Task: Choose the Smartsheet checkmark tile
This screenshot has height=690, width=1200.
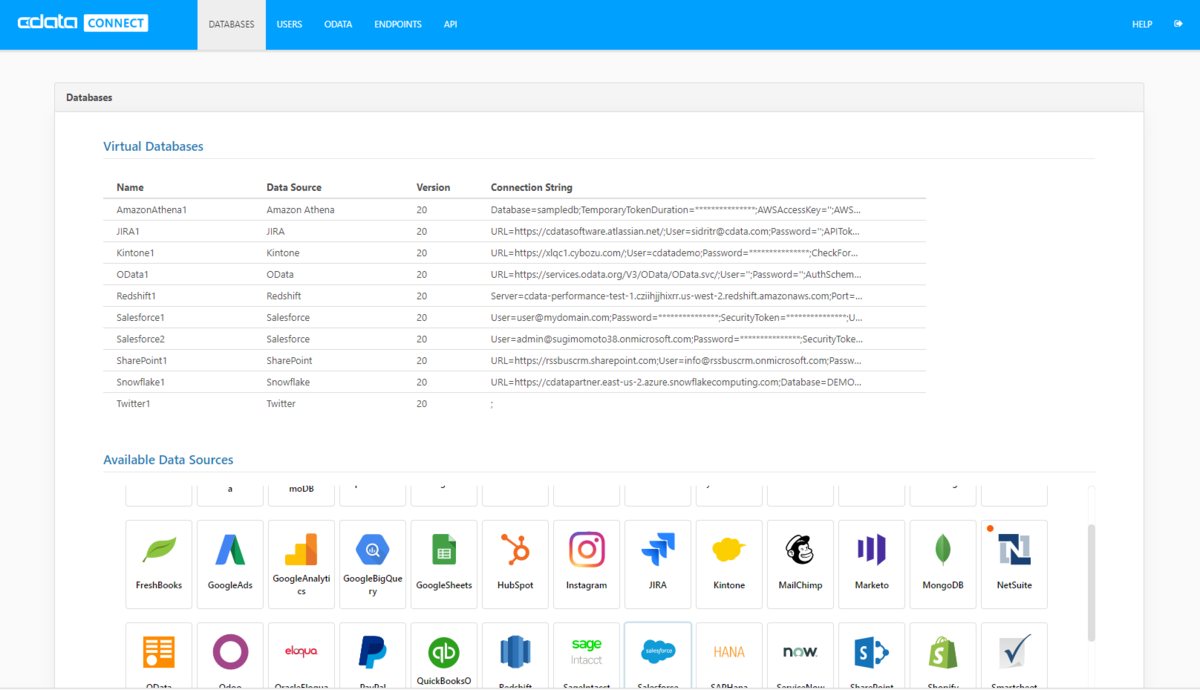Action: coord(1014,656)
